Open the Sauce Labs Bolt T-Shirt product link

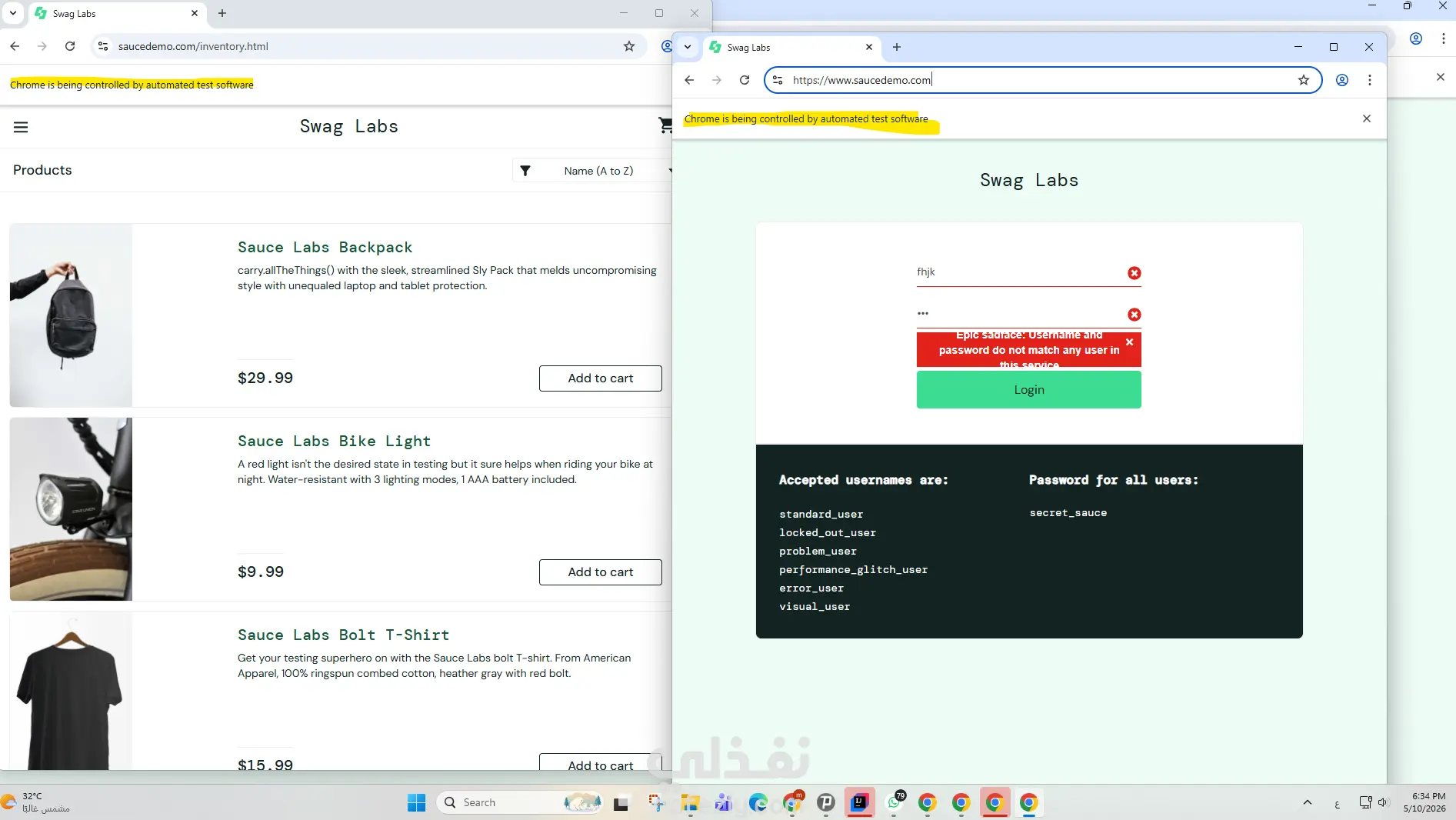(x=343, y=635)
